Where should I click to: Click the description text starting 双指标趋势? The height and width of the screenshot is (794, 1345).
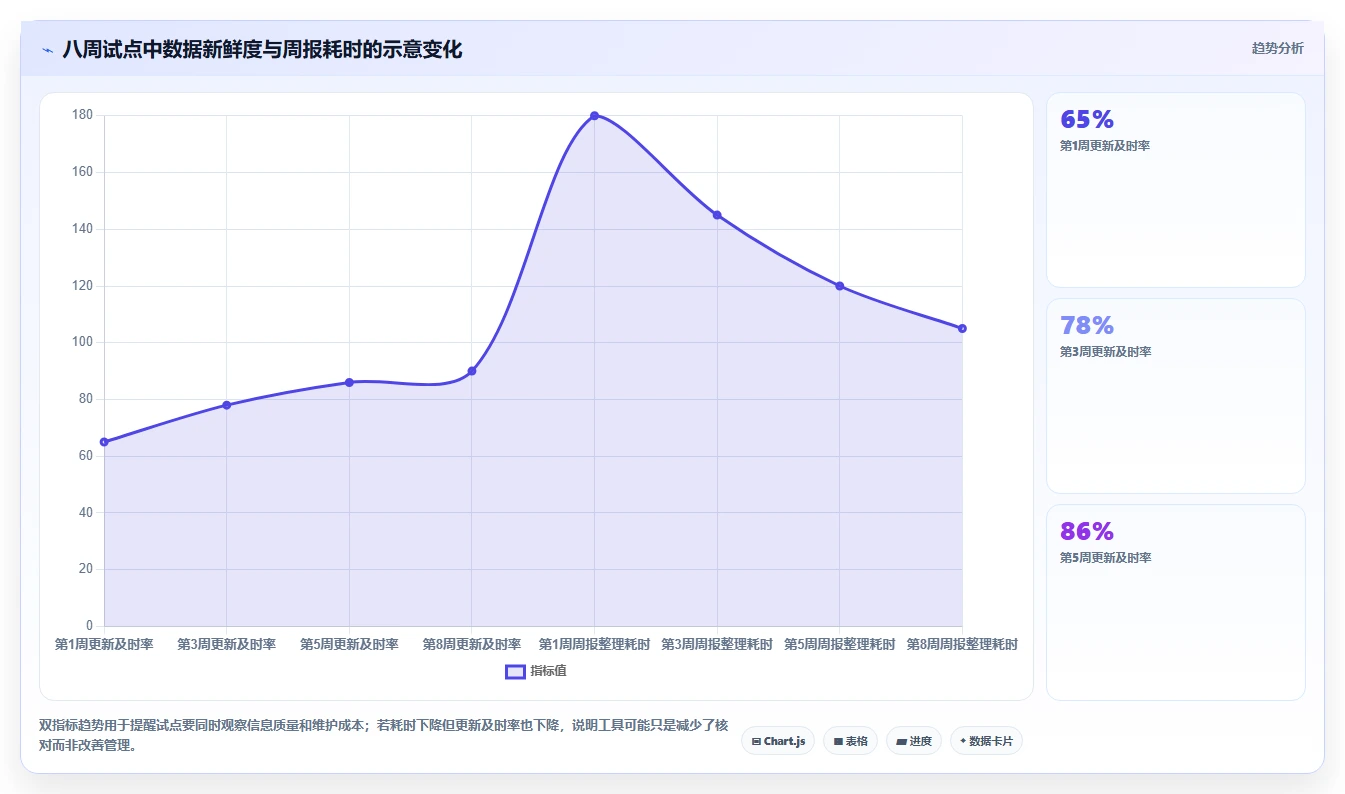(x=383, y=735)
